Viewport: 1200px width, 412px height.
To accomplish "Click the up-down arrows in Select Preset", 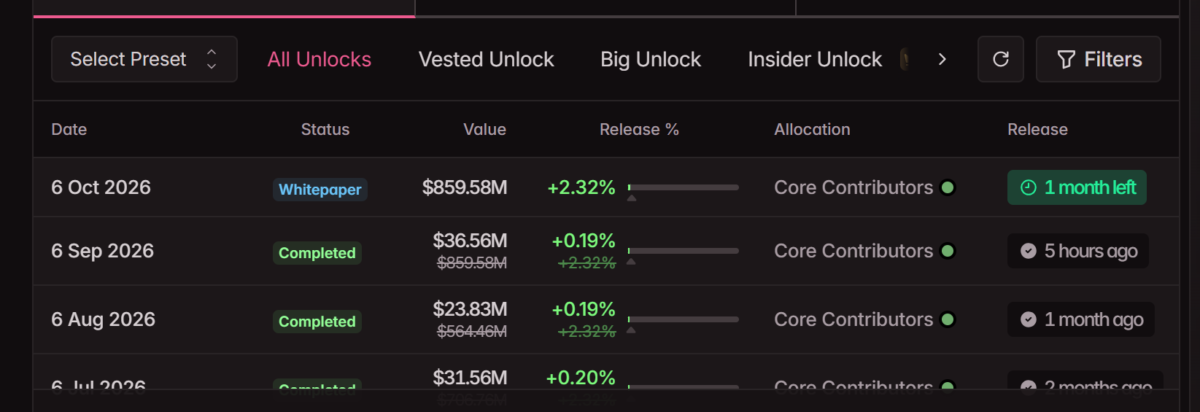I will point(211,59).
